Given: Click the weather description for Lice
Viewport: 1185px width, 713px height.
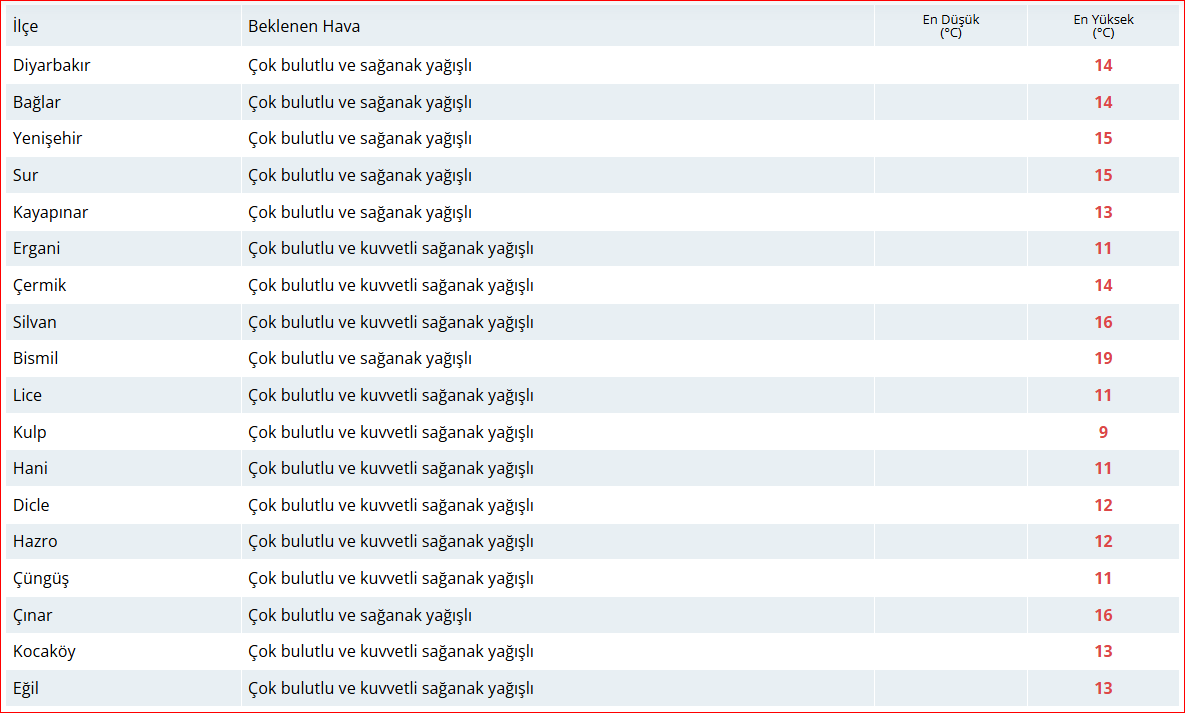Looking at the screenshot, I should click(390, 395).
